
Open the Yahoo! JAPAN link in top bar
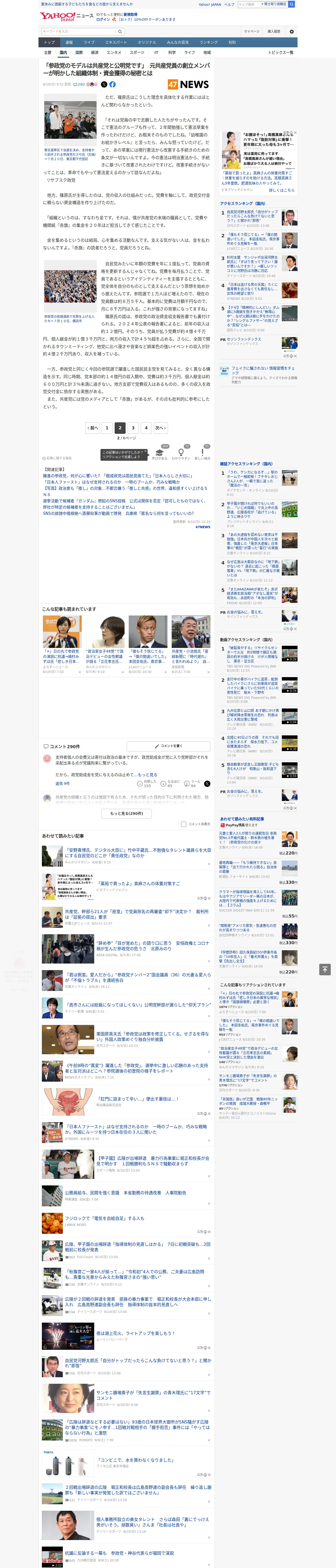[x=210, y=4]
